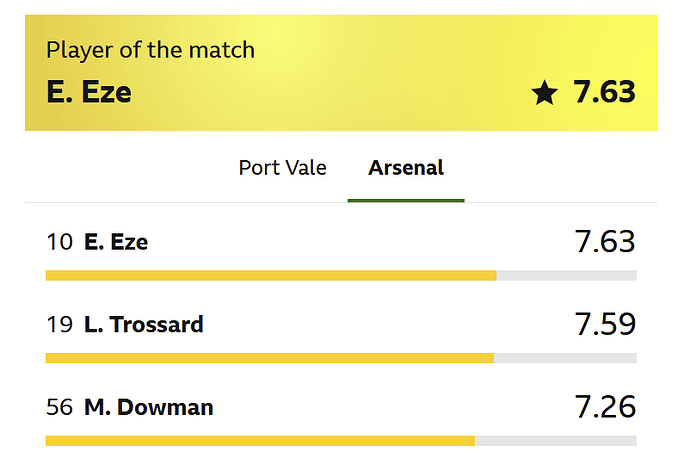Click the yellow rating bar under L. Trossard
The image size is (690, 457).
270,358
